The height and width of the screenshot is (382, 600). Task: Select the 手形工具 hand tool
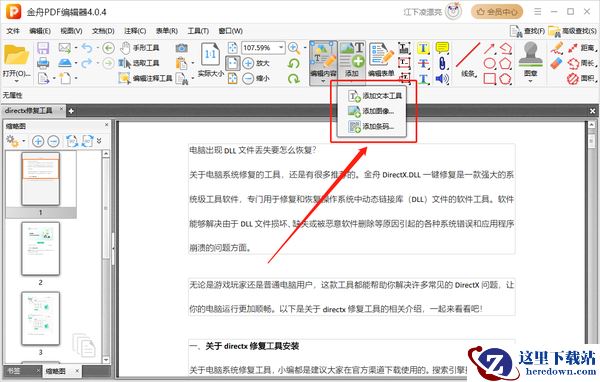coord(140,48)
